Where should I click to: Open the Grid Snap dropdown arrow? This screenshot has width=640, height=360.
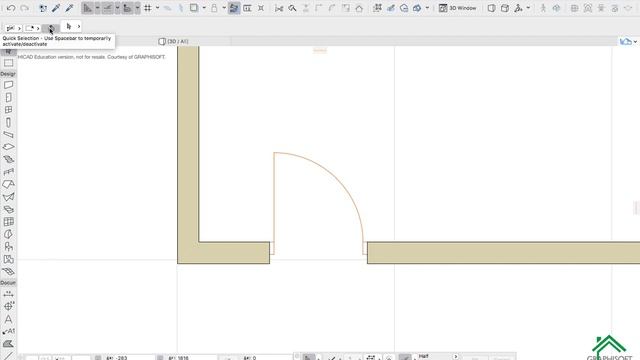157,8
